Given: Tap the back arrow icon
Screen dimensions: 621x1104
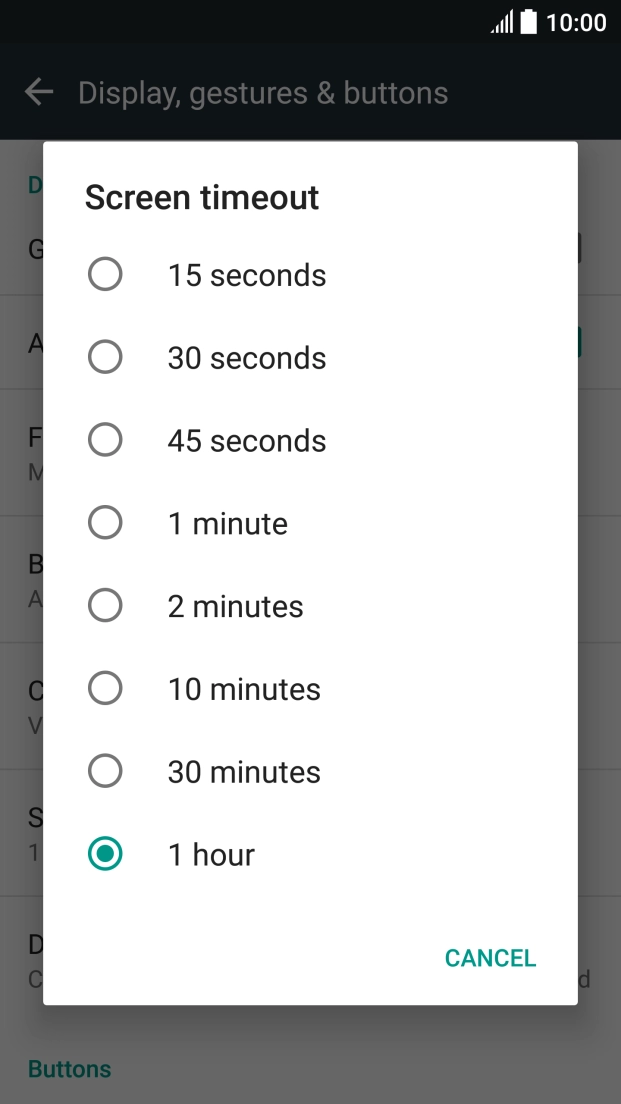Looking at the screenshot, I should point(38,91).
